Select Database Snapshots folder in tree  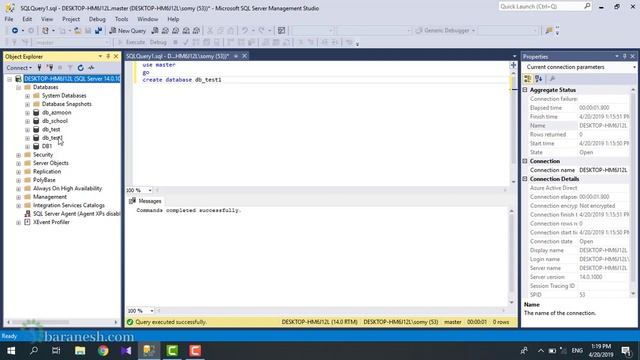pos(67,104)
